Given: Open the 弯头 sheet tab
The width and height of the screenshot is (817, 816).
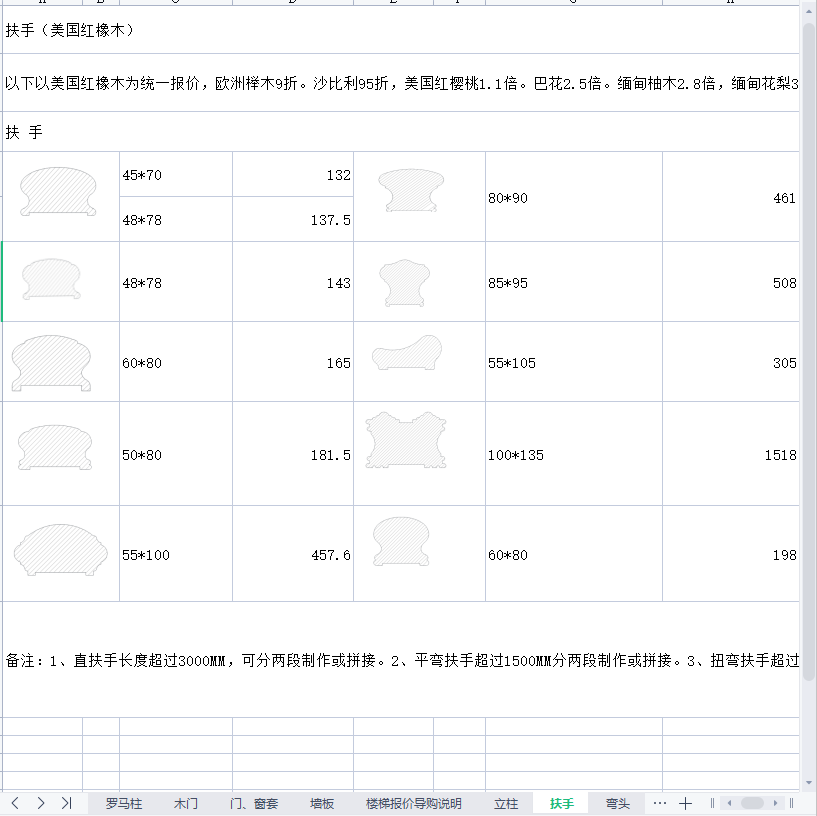Looking at the screenshot, I should tap(618, 803).
